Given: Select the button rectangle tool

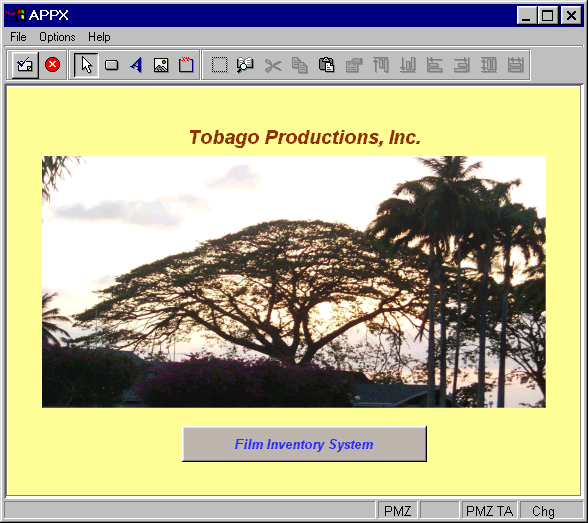Looking at the screenshot, I should [111, 65].
